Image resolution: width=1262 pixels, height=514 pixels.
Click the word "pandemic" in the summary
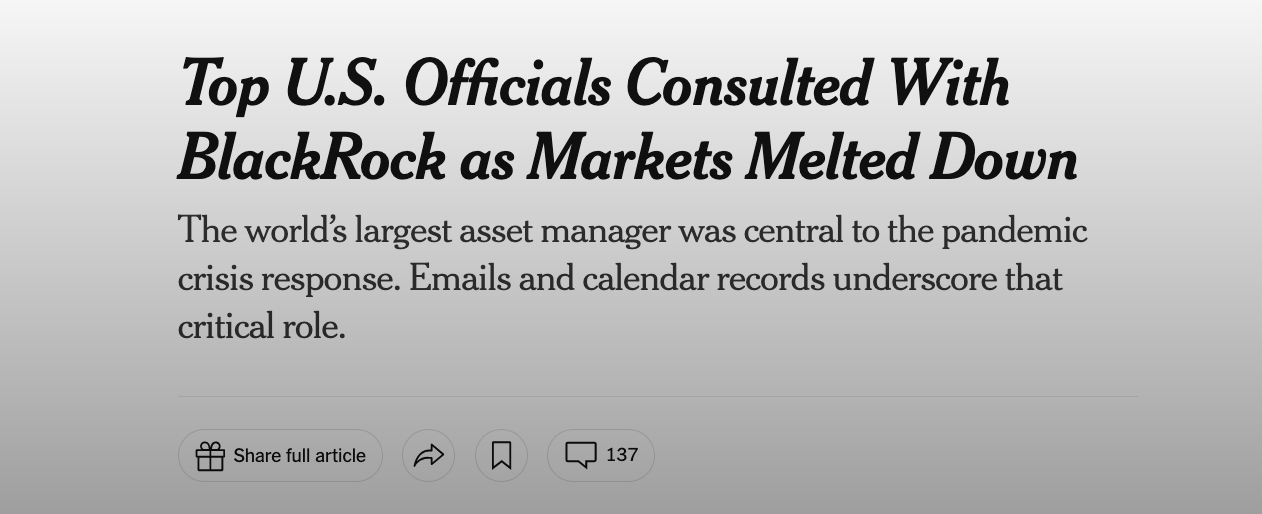click(1013, 231)
